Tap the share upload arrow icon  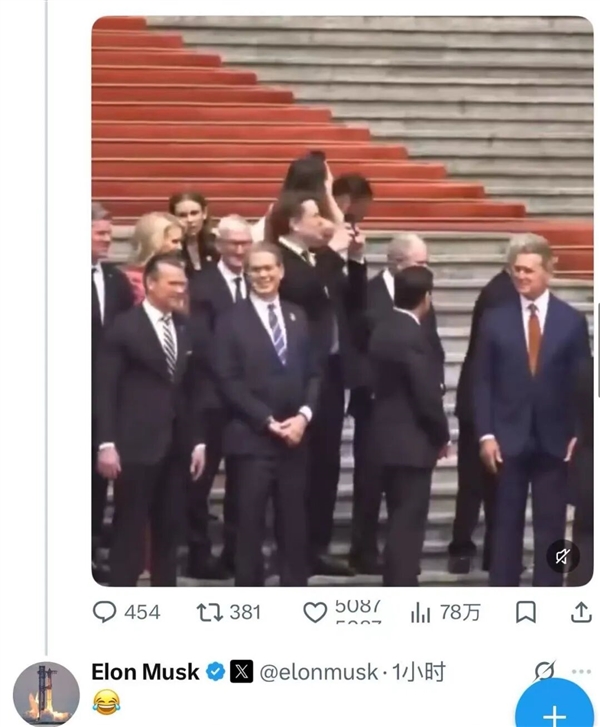tap(581, 612)
